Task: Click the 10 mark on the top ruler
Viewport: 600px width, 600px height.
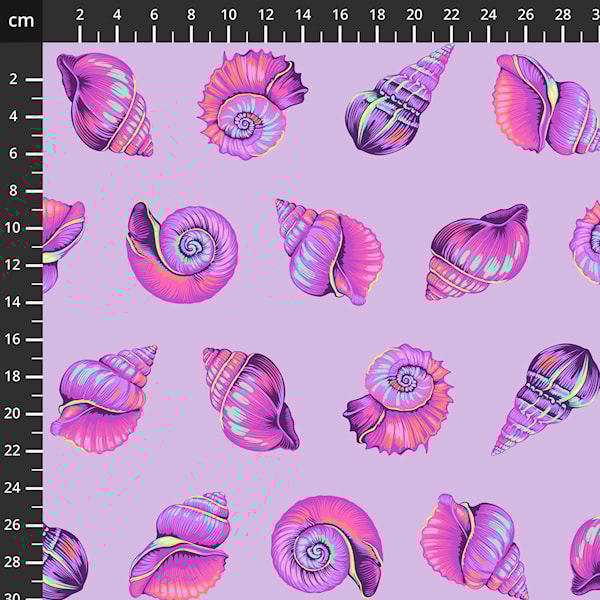Action: tap(228, 14)
